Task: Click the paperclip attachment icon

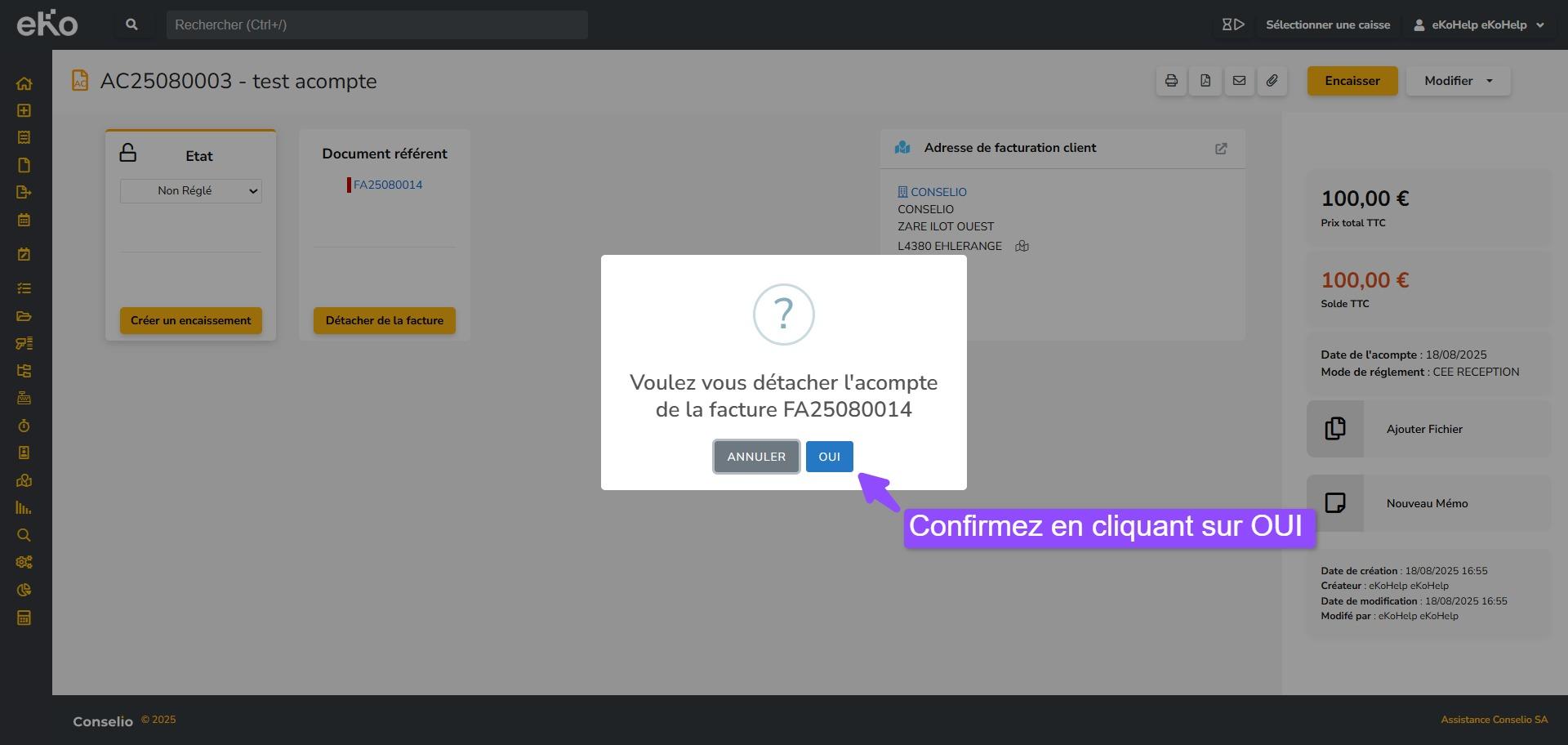Action: [x=1272, y=81]
